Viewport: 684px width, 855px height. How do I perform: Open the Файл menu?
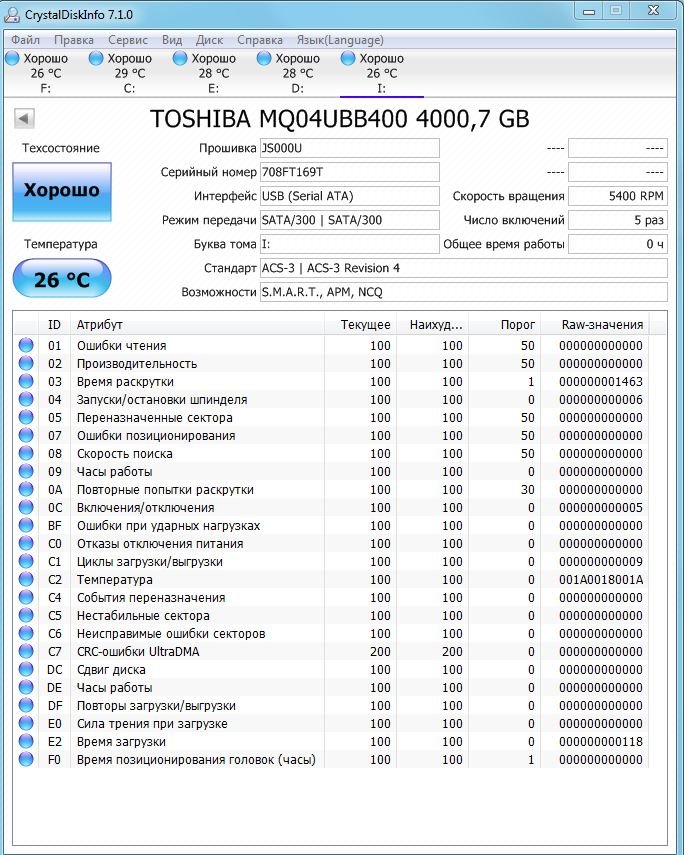(x=25, y=40)
